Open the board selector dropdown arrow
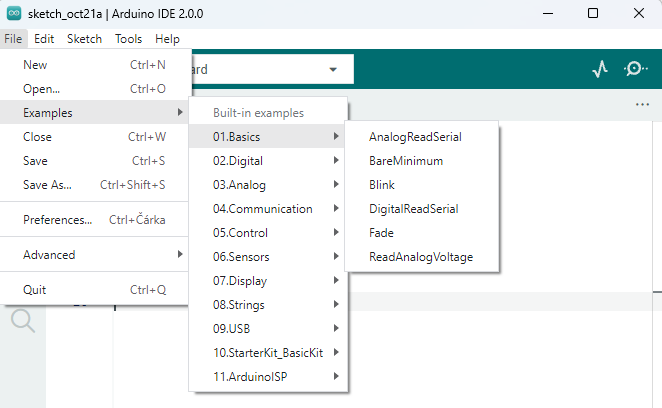 pos(333,69)
